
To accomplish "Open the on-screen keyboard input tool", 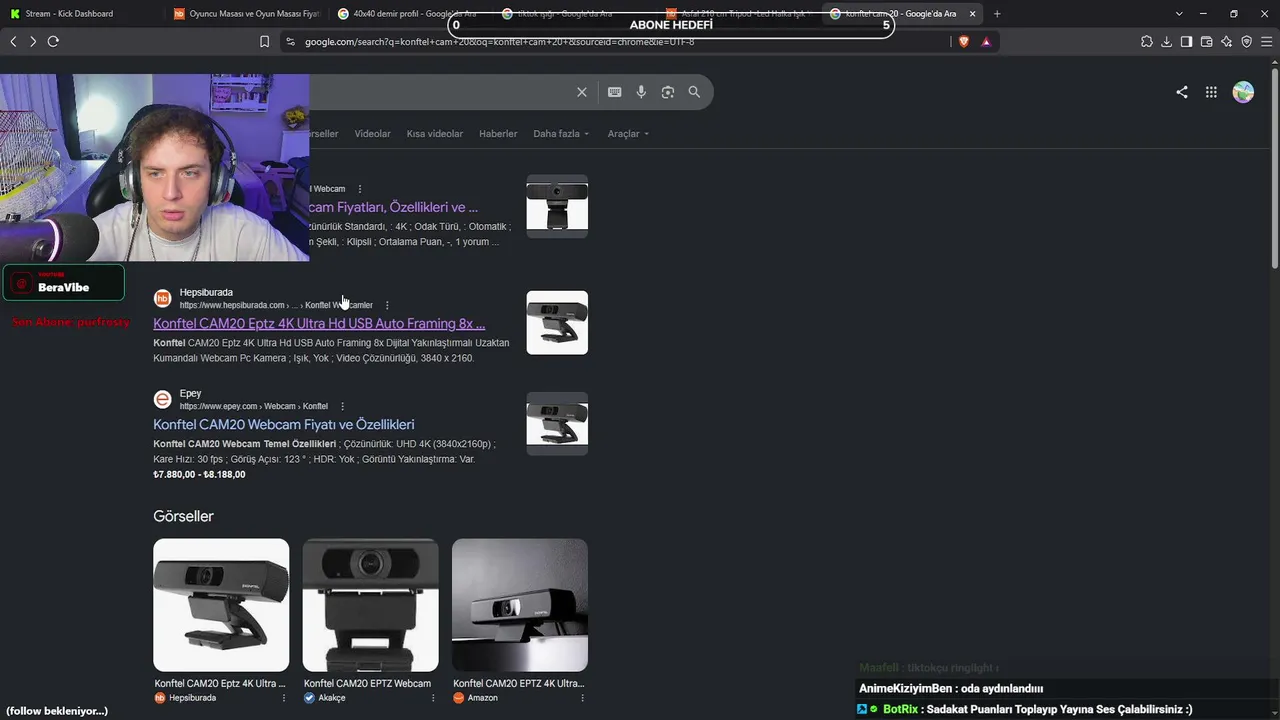I will click(615, 92).
